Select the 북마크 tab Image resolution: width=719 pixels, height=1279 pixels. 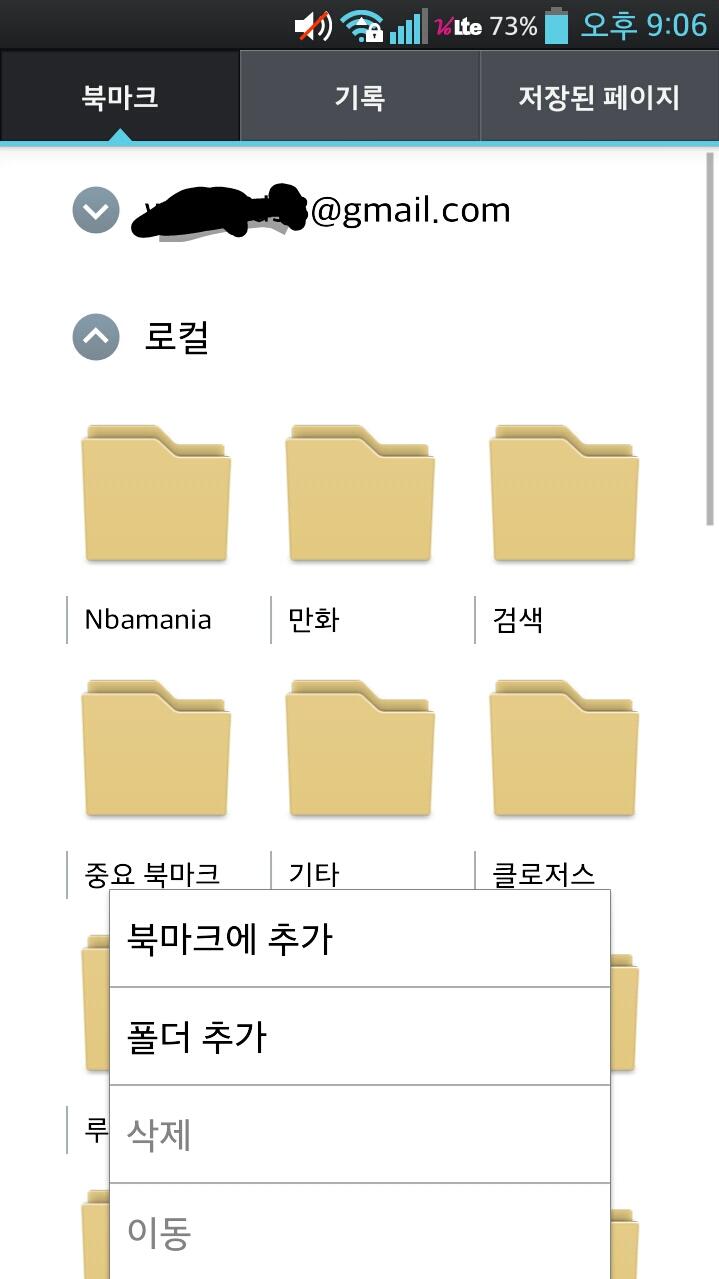click(x=120, y=97)
